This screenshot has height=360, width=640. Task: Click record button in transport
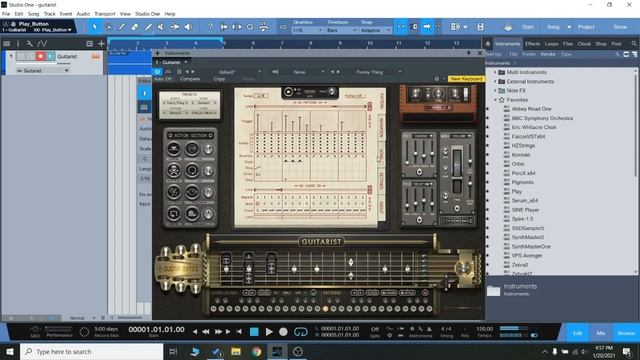point(283,332)
